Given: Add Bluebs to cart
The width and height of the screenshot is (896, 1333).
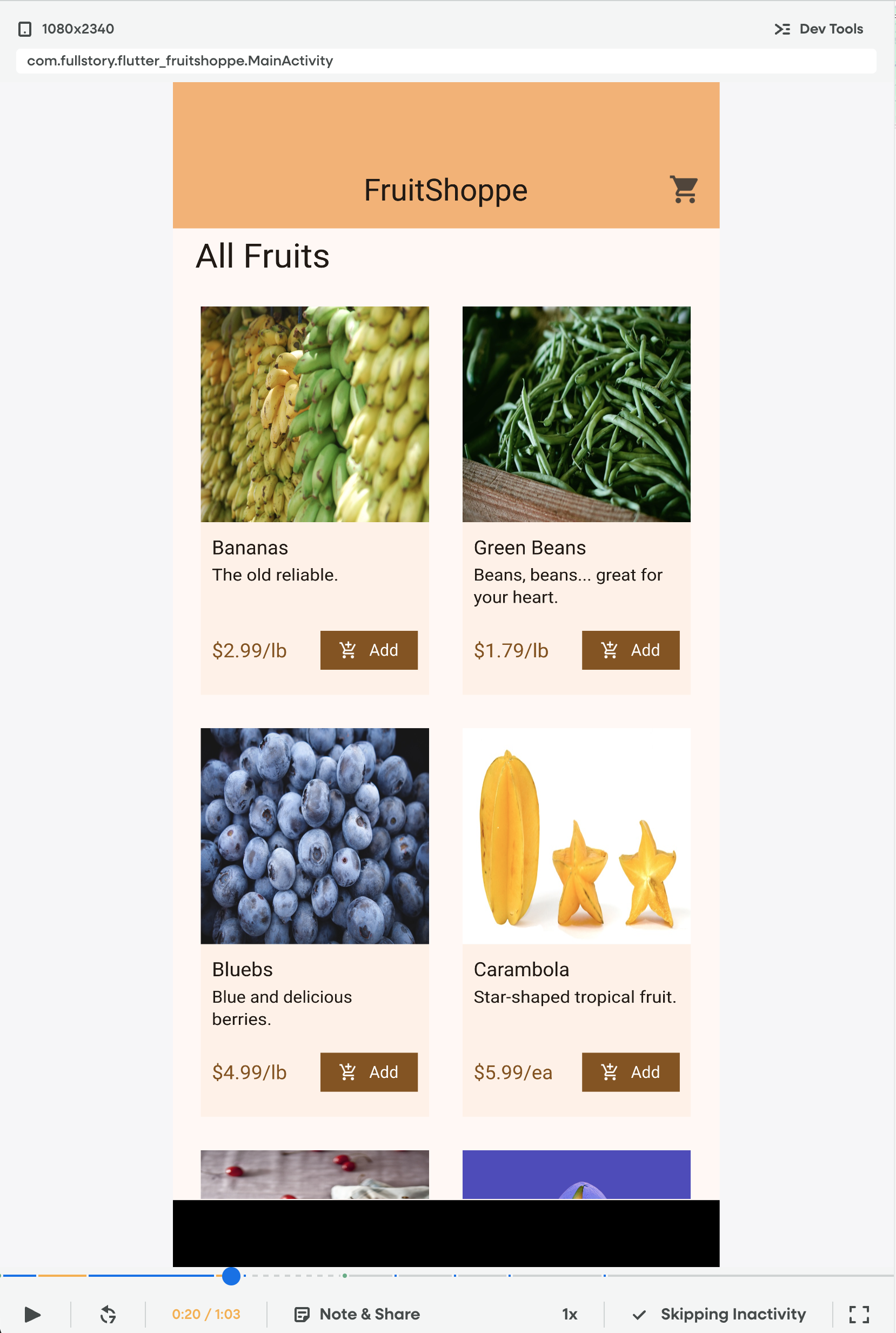Looking at the screenshot, I should [x=369, y=1072].
